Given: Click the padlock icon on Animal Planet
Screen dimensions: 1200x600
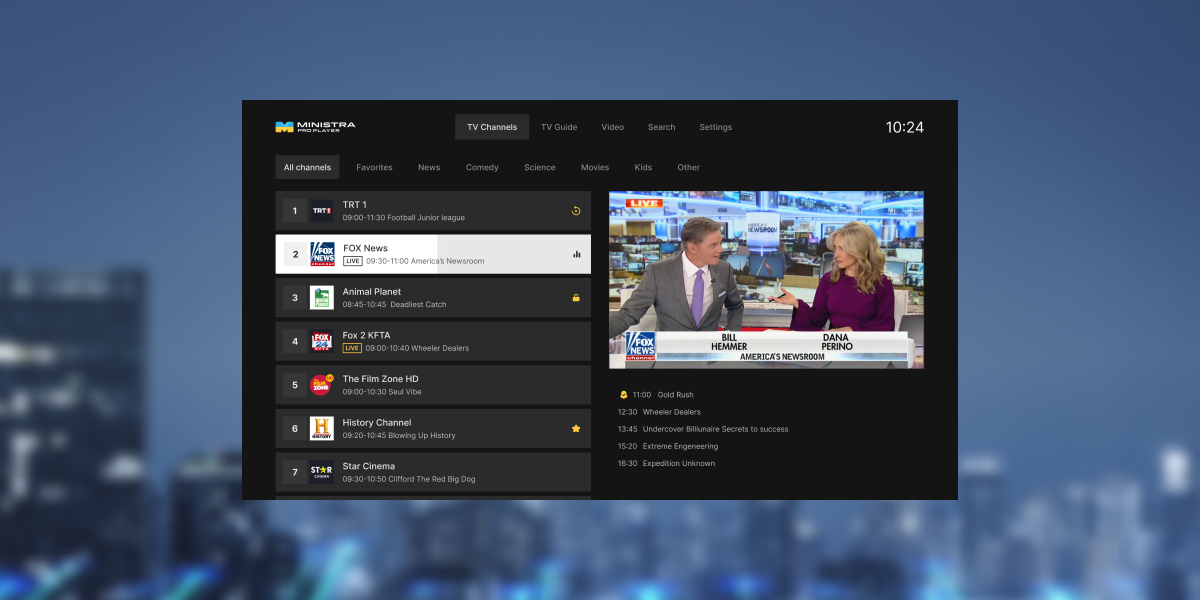Looking at the screenshot, I should [x=576, y=298].
